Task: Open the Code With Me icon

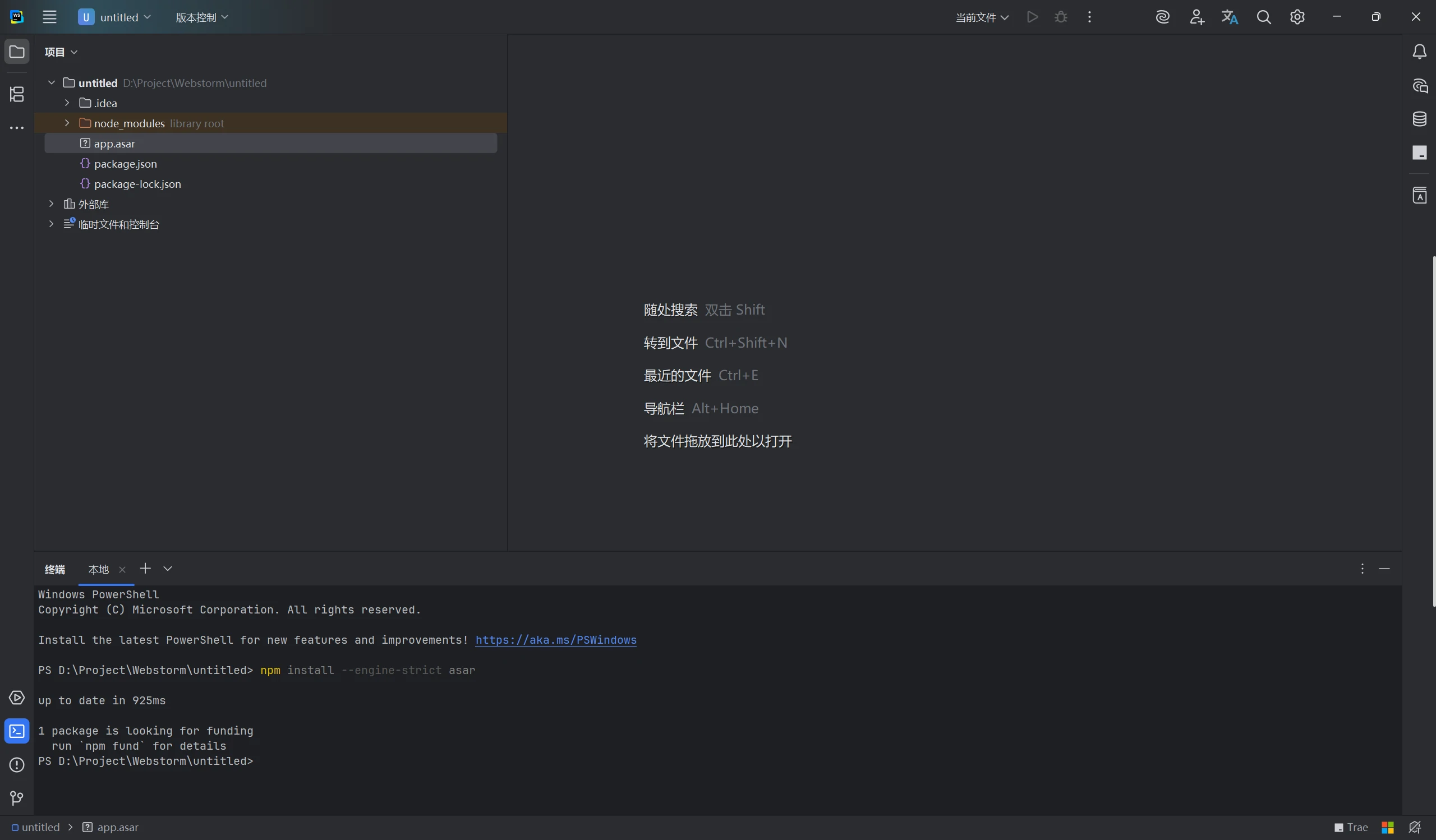Action: coord(1196,17)
